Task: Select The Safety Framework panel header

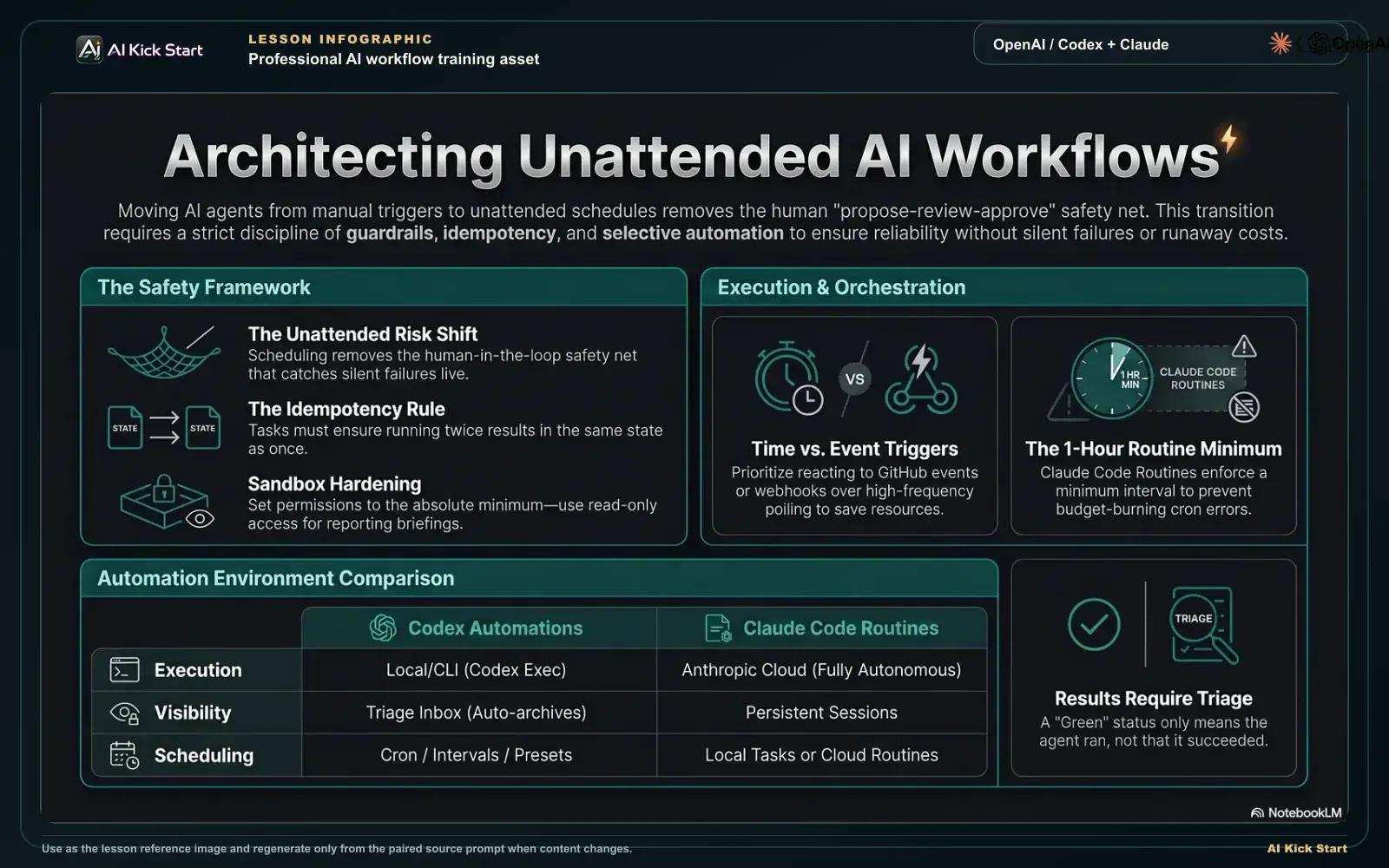Action: pyautogui.click(x=384, y=287)
